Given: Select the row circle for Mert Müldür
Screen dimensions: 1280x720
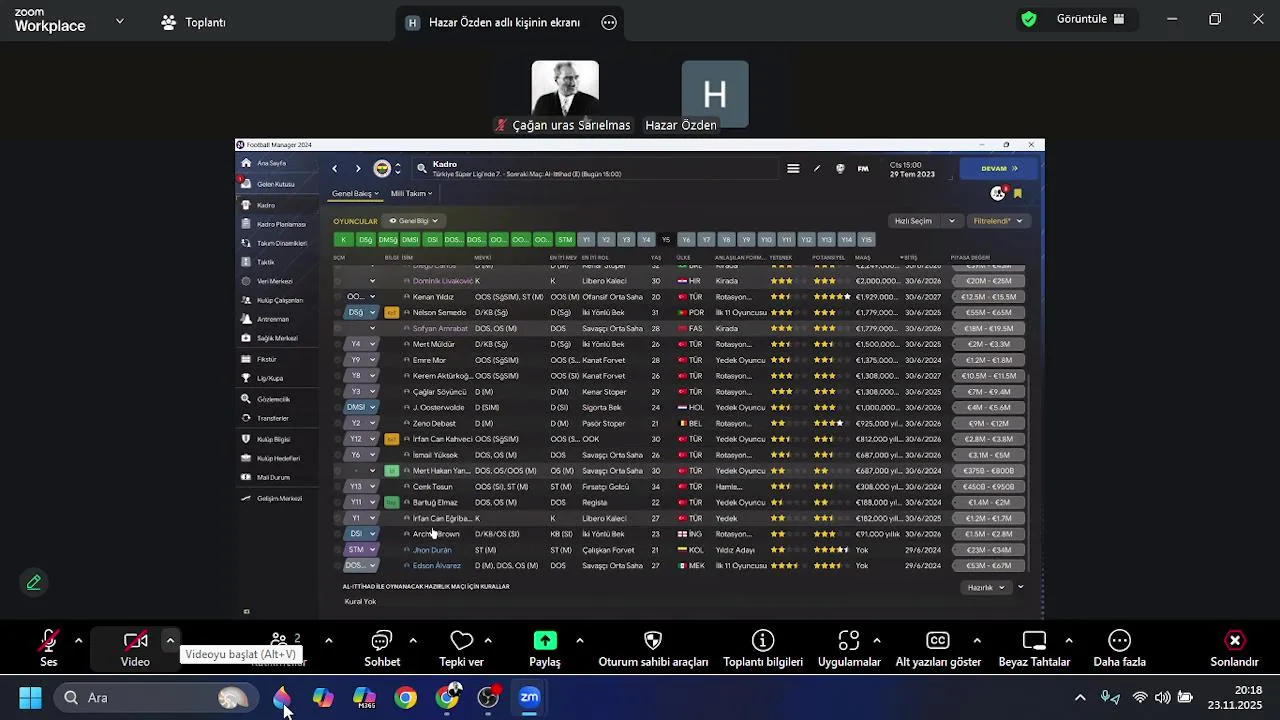Looking at the screenshot, I should [337, 344].
